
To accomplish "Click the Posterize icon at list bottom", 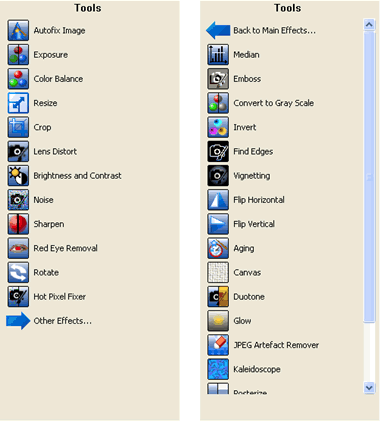I will point(218,389).
